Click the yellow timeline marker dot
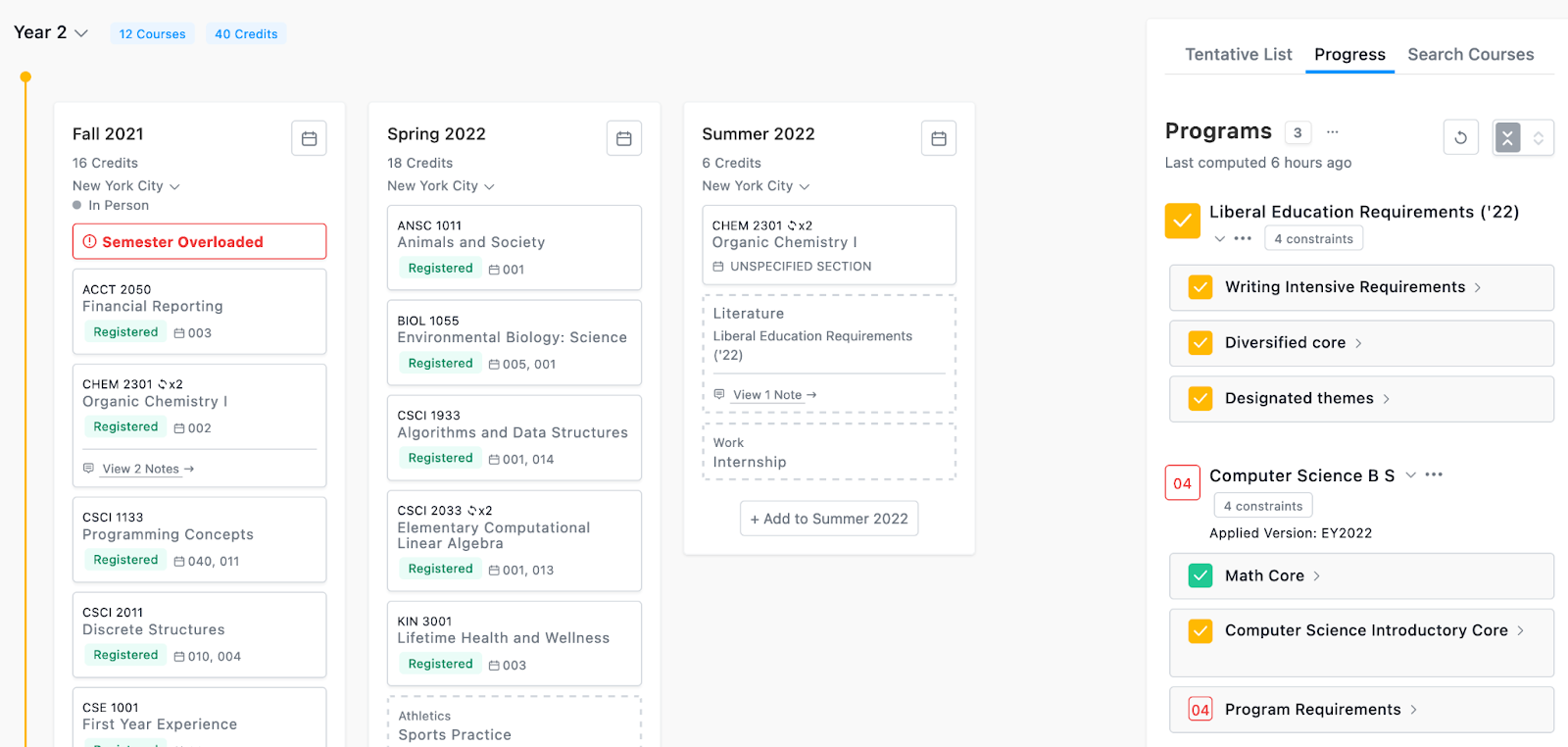This screenshot has height=747, width=1568. pos(25,76)
